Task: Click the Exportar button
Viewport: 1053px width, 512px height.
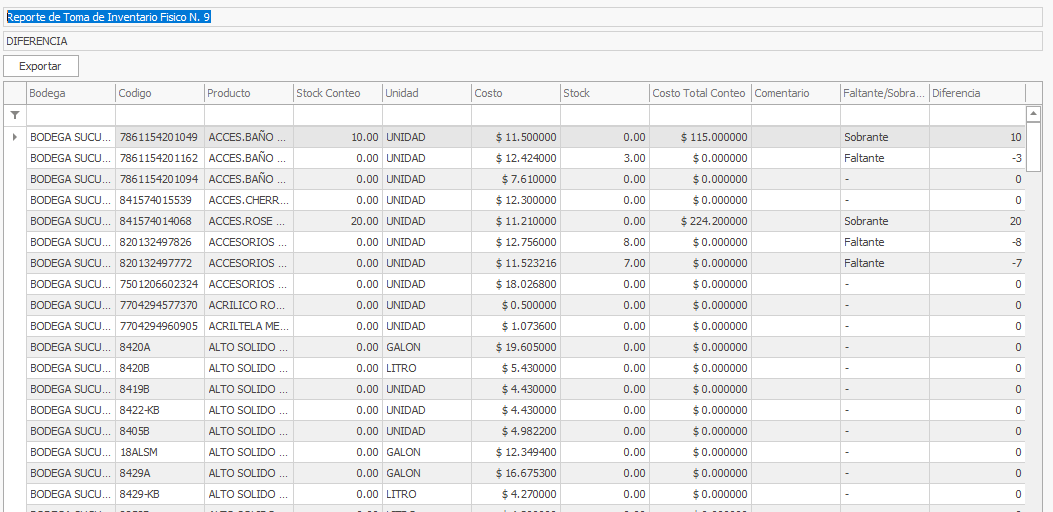Action: click(x=41, y=66)
